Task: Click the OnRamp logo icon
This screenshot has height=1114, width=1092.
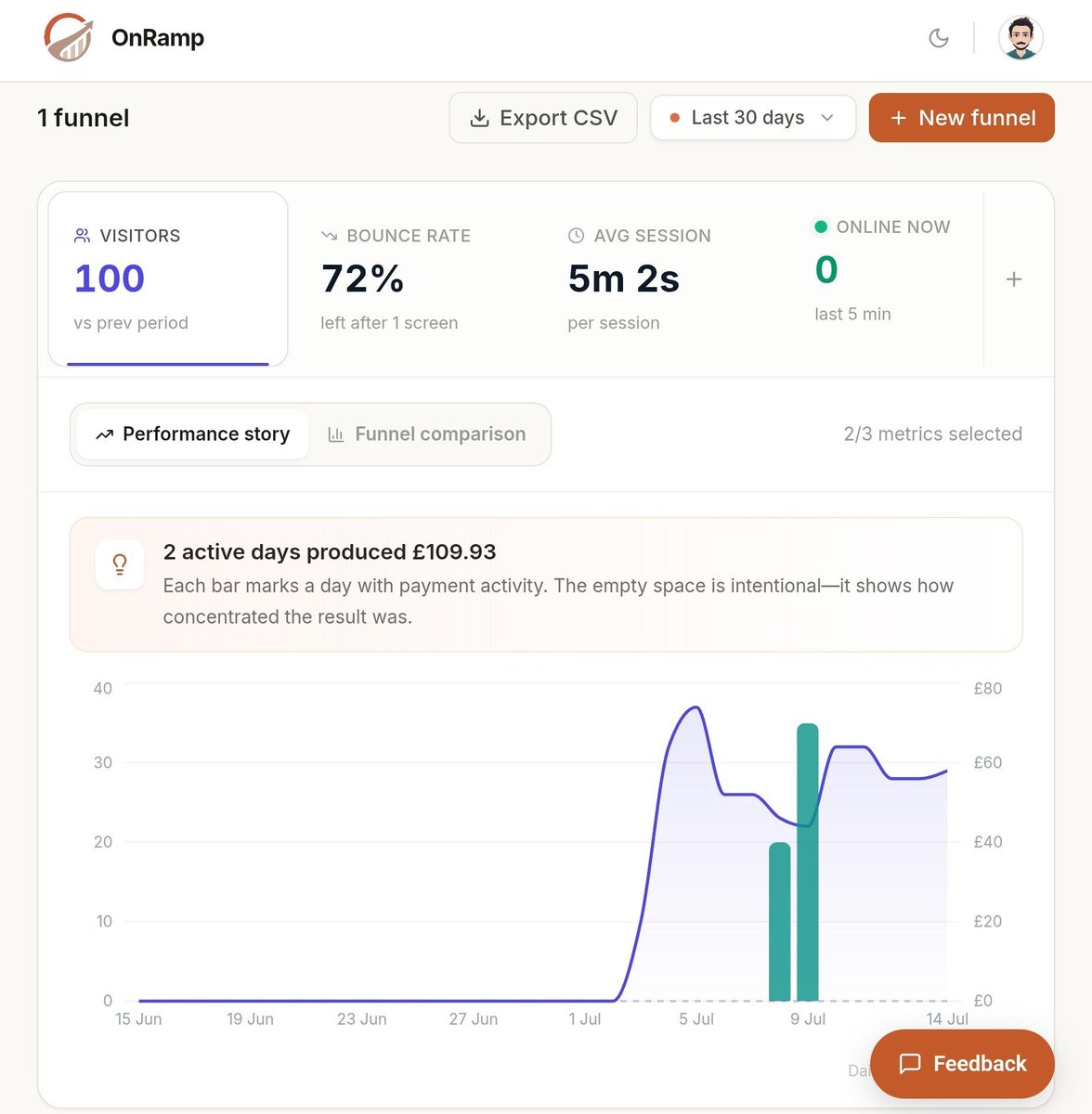Action: click(x=69, y=38)
